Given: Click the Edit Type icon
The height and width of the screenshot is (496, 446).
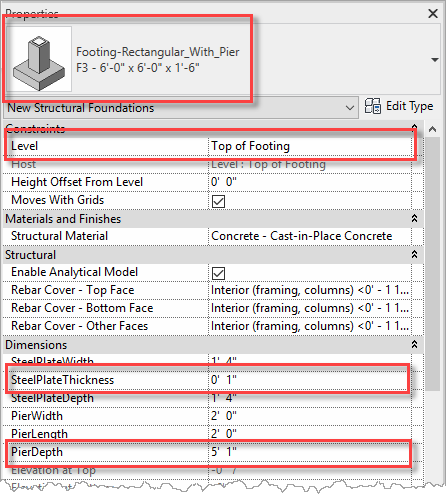Looking at the screenshot, I should (x=373, y=107).
